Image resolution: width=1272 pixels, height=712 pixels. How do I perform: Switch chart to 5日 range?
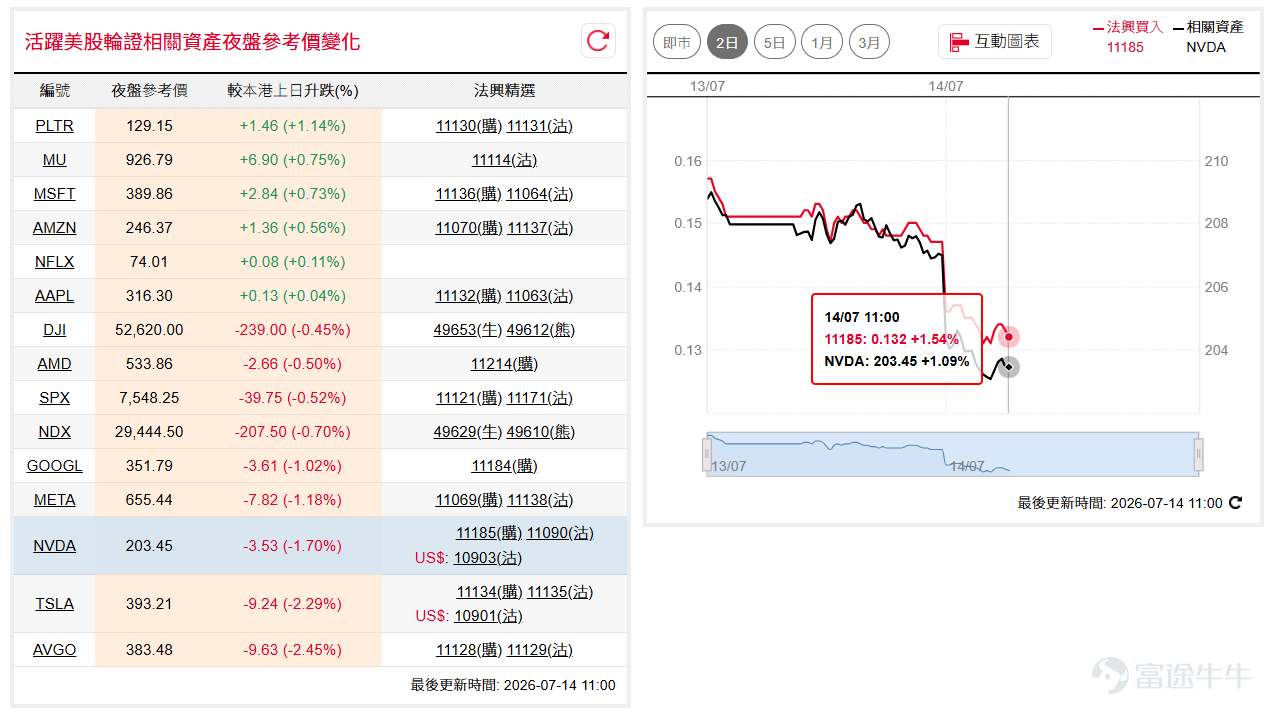click(774, 43)
